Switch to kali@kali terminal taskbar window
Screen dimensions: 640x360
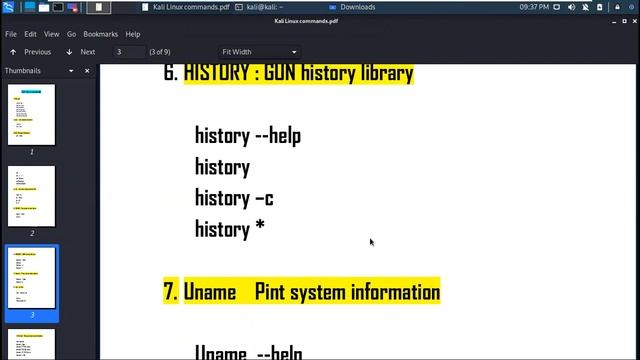pyautogui.click(x=260, y=7)
